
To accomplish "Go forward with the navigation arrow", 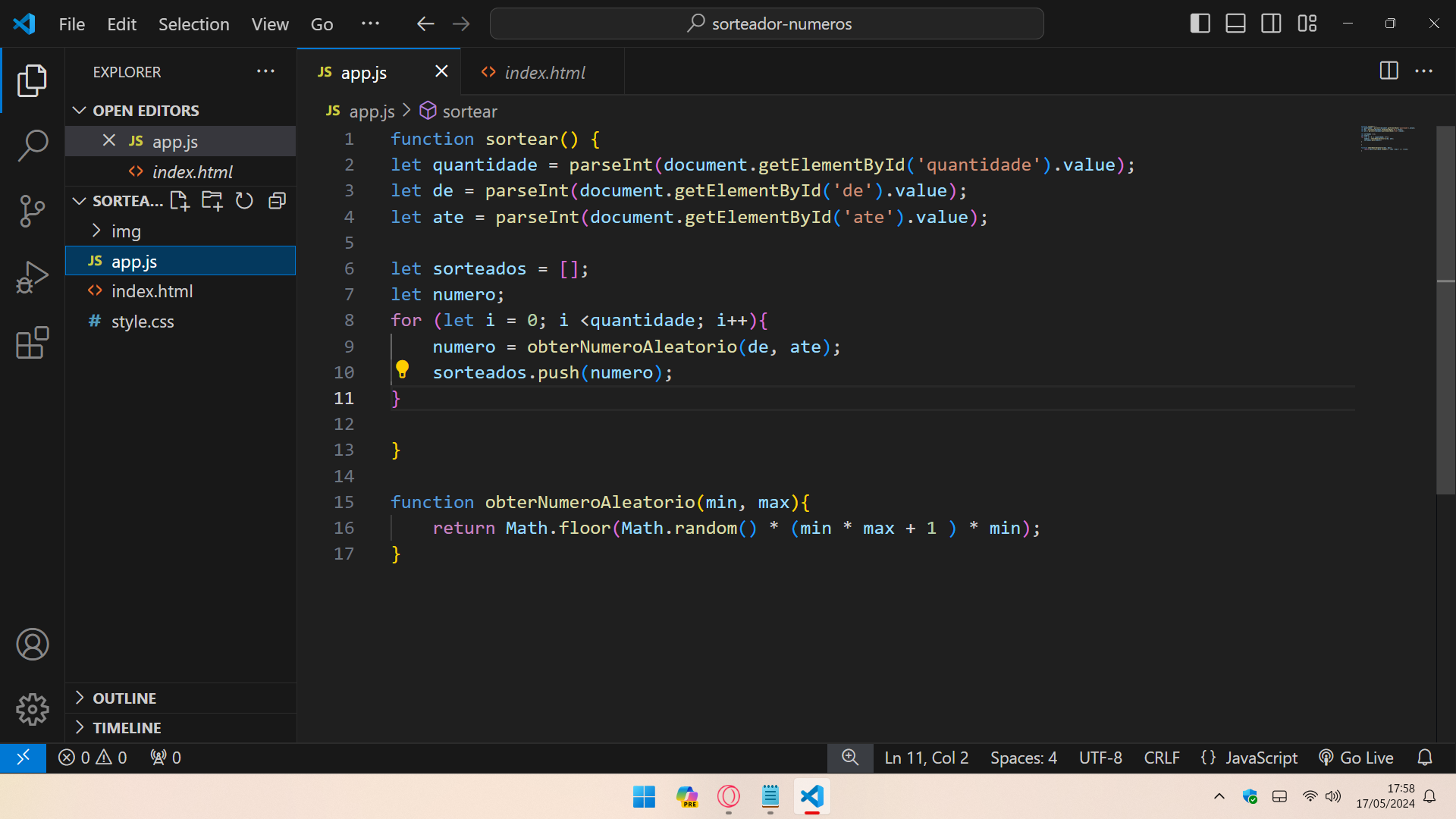I will pos(461,24).
